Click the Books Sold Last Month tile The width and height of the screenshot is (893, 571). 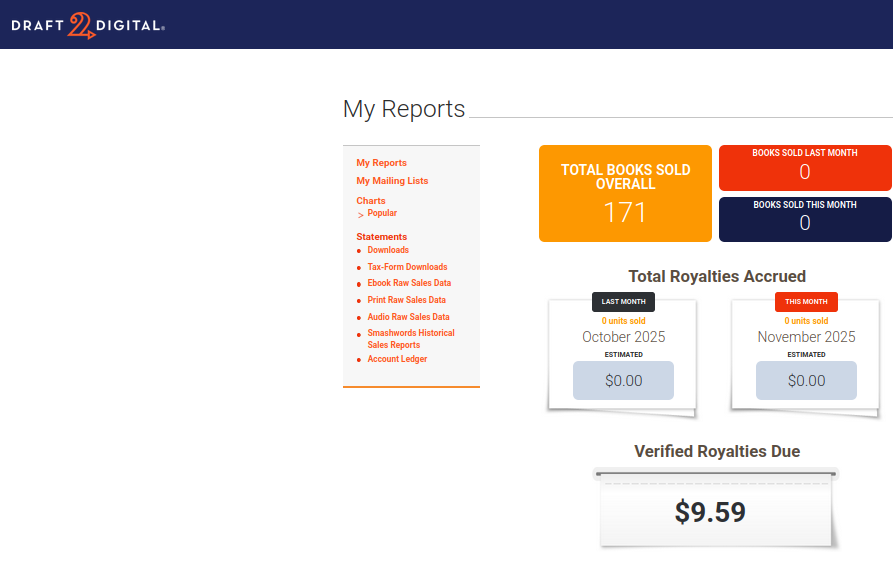pos(805,167)
